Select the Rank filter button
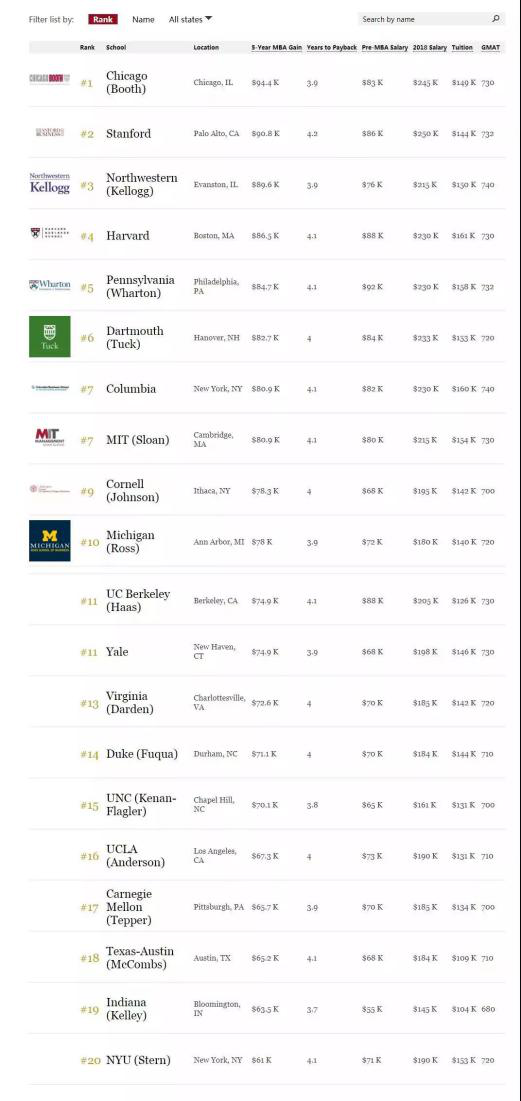The image size is (521, 1101). point(103,19)
